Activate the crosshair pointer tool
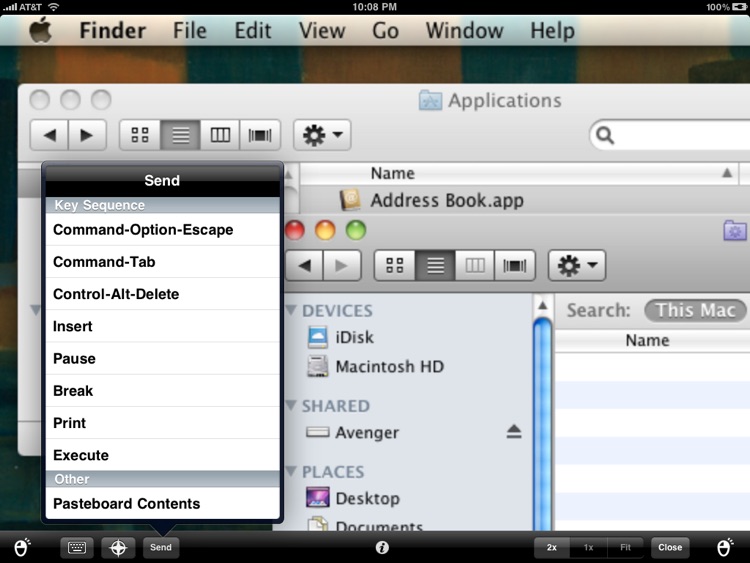 (118, 547)
